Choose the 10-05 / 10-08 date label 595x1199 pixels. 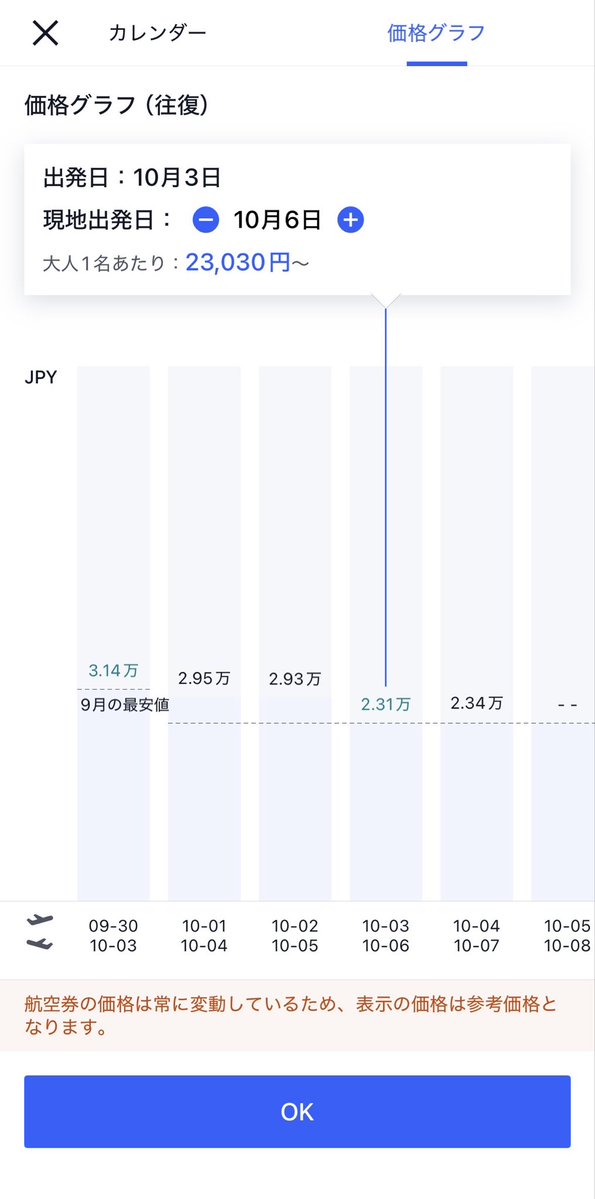click(567, 936)
